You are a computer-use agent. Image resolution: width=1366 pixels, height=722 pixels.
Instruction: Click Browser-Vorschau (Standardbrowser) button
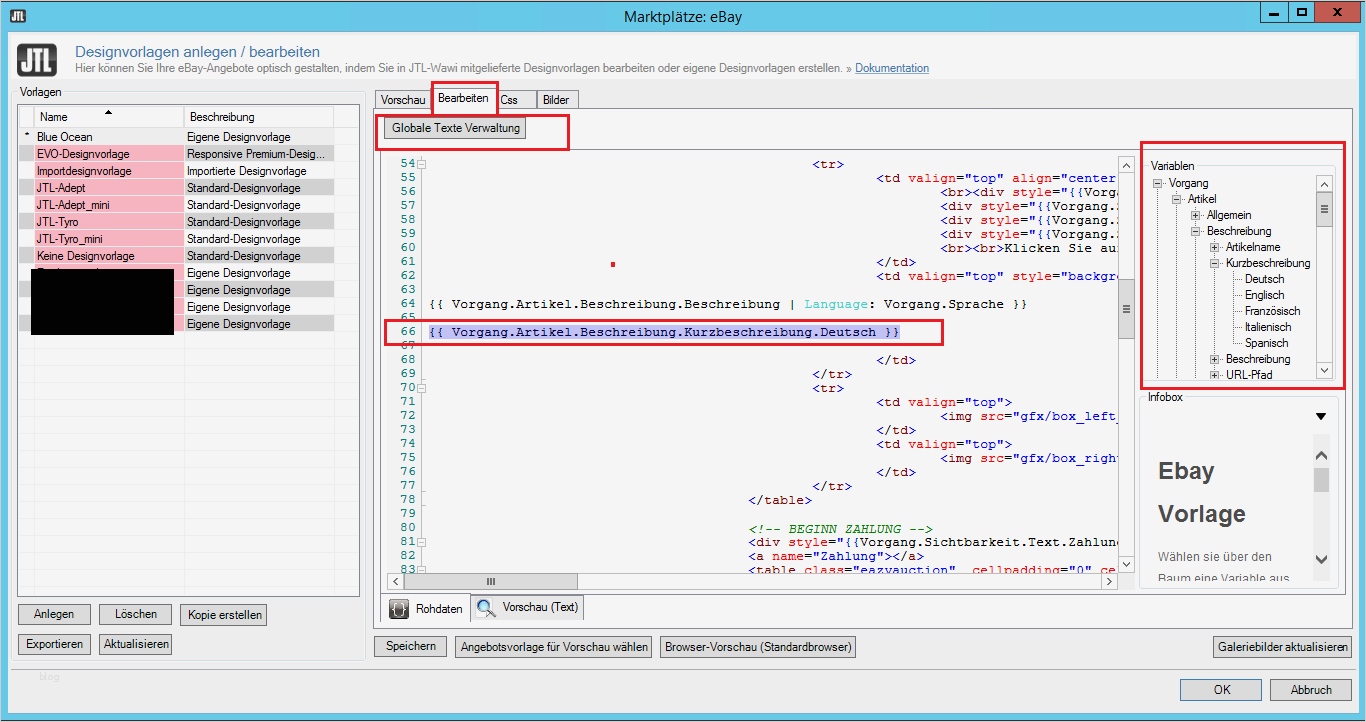758,647
